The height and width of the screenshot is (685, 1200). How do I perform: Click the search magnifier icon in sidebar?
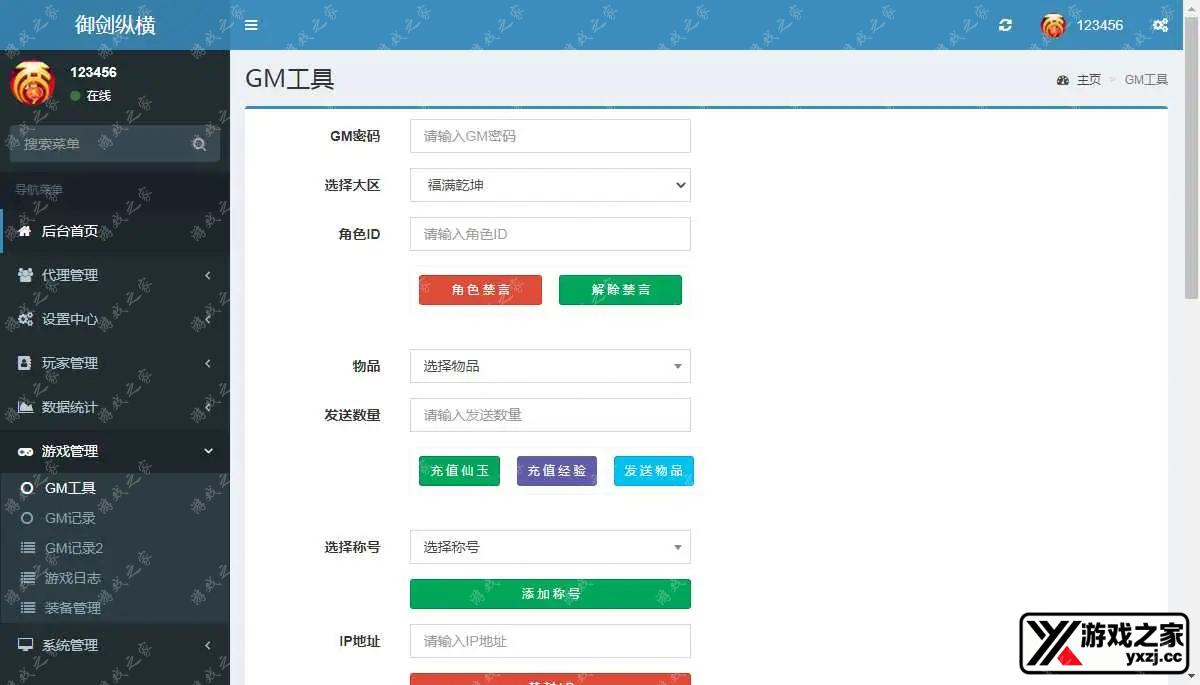pyautogui.click(x=199, y=144)
